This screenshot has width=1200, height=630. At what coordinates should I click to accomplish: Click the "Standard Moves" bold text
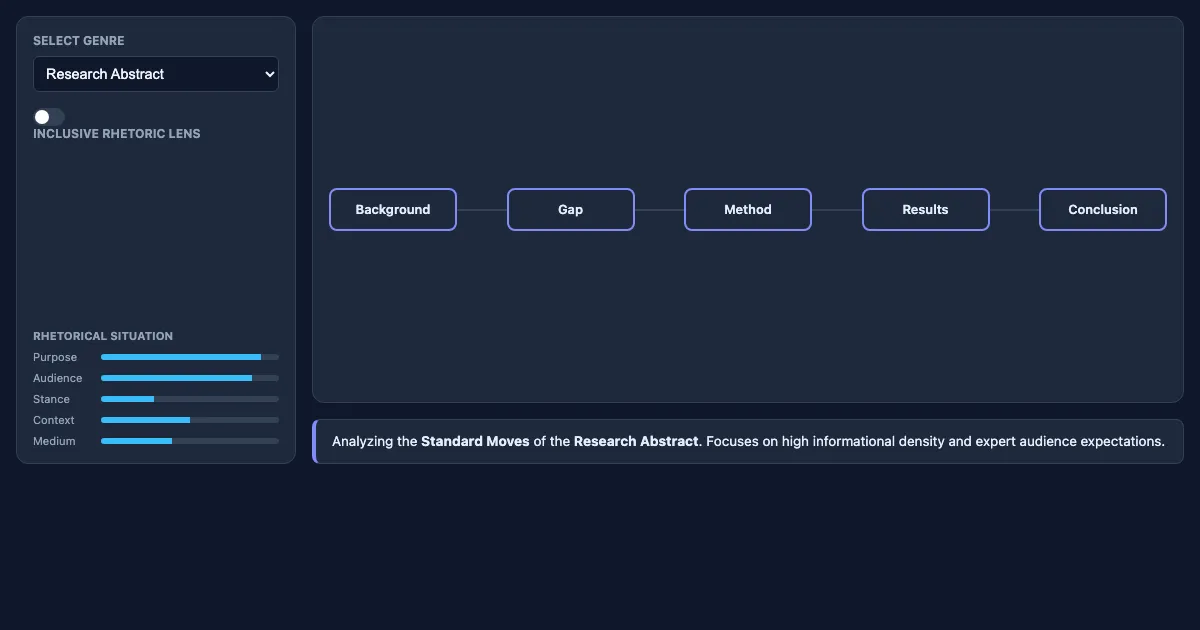(475, 441)
